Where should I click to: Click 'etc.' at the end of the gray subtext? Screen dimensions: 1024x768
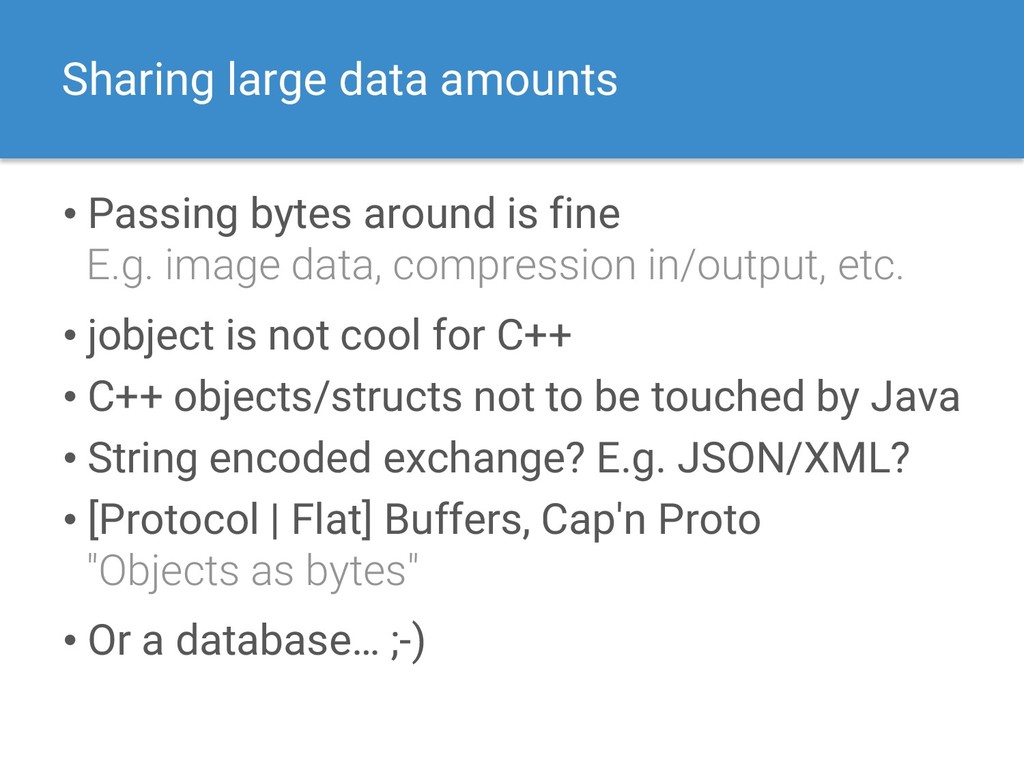871,266
